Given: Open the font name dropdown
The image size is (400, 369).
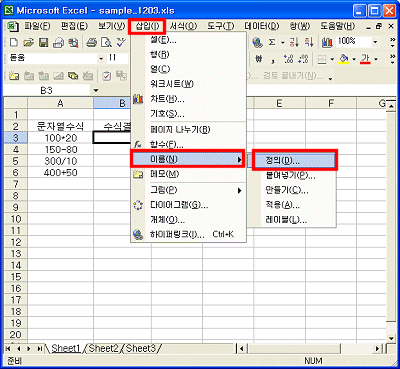Looking at the screenshot, I should click(x=101, y=59).
